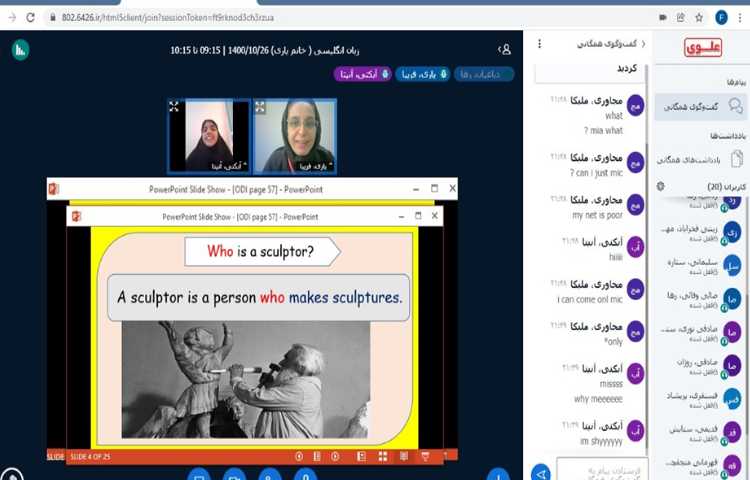Click the users list toggle icon
Viewport: 750px width, 480px height.
[504, 49]
